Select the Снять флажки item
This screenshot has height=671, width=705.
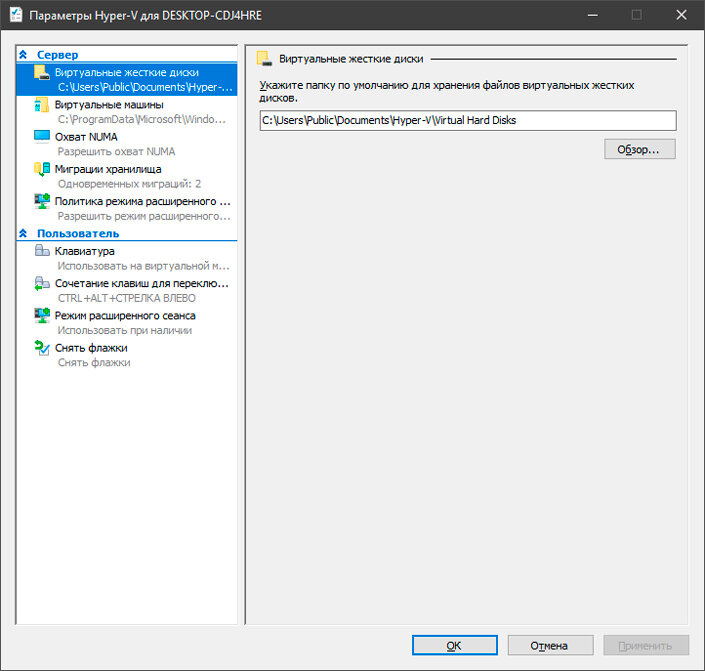tap(127, 355)
